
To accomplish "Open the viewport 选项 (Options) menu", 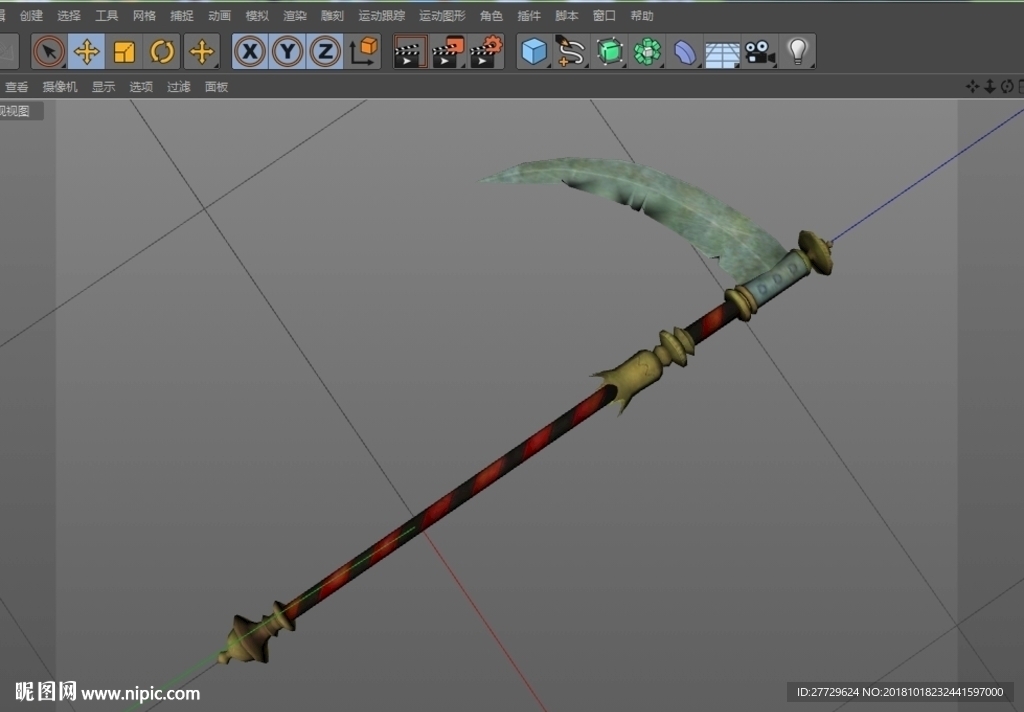I will pos(141,87).
